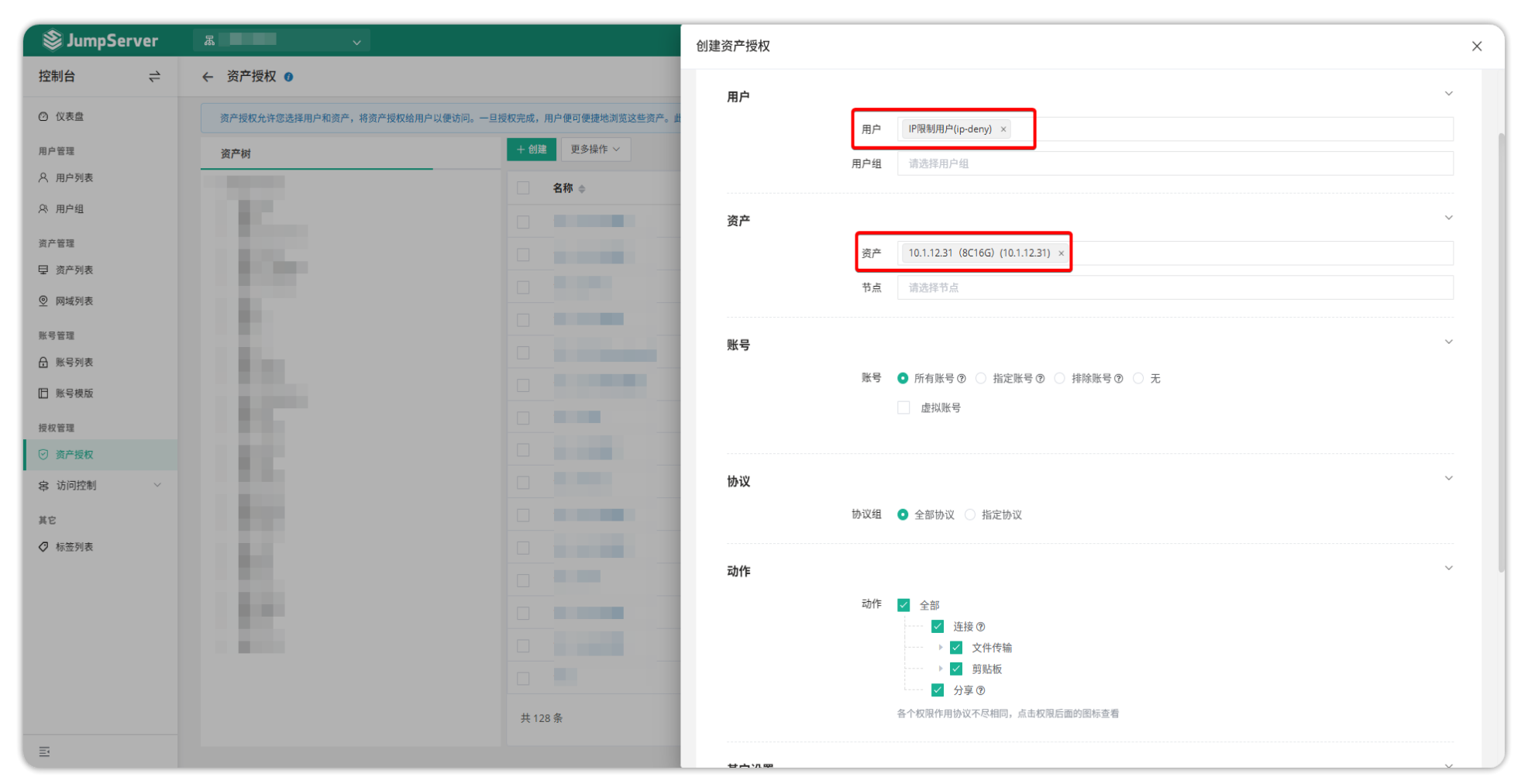Uncheck the 文件传输 action checkbox
This screenshot has width=1528, height=784.
click(956, 648)
